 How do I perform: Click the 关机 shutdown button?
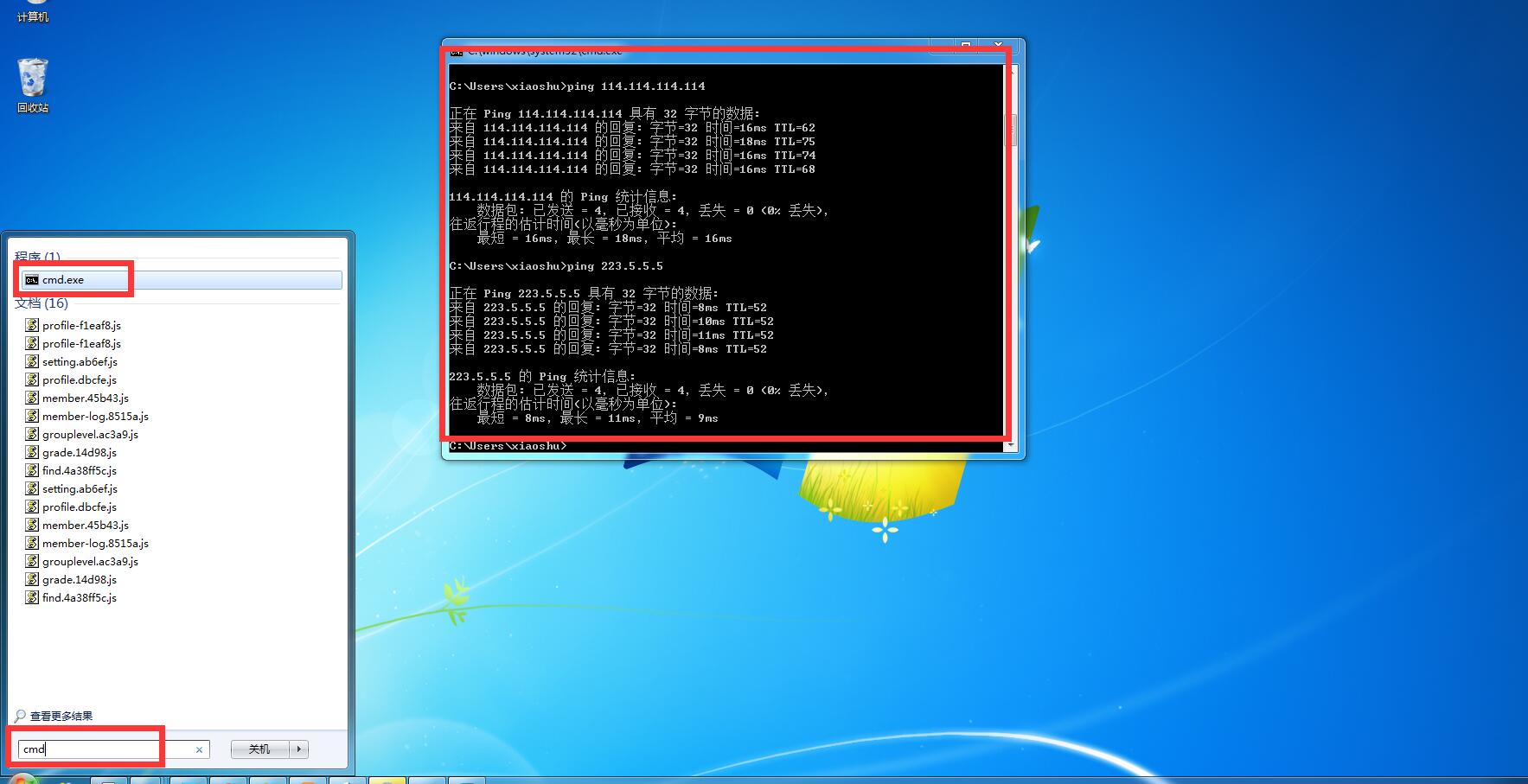tap(259, 749)
